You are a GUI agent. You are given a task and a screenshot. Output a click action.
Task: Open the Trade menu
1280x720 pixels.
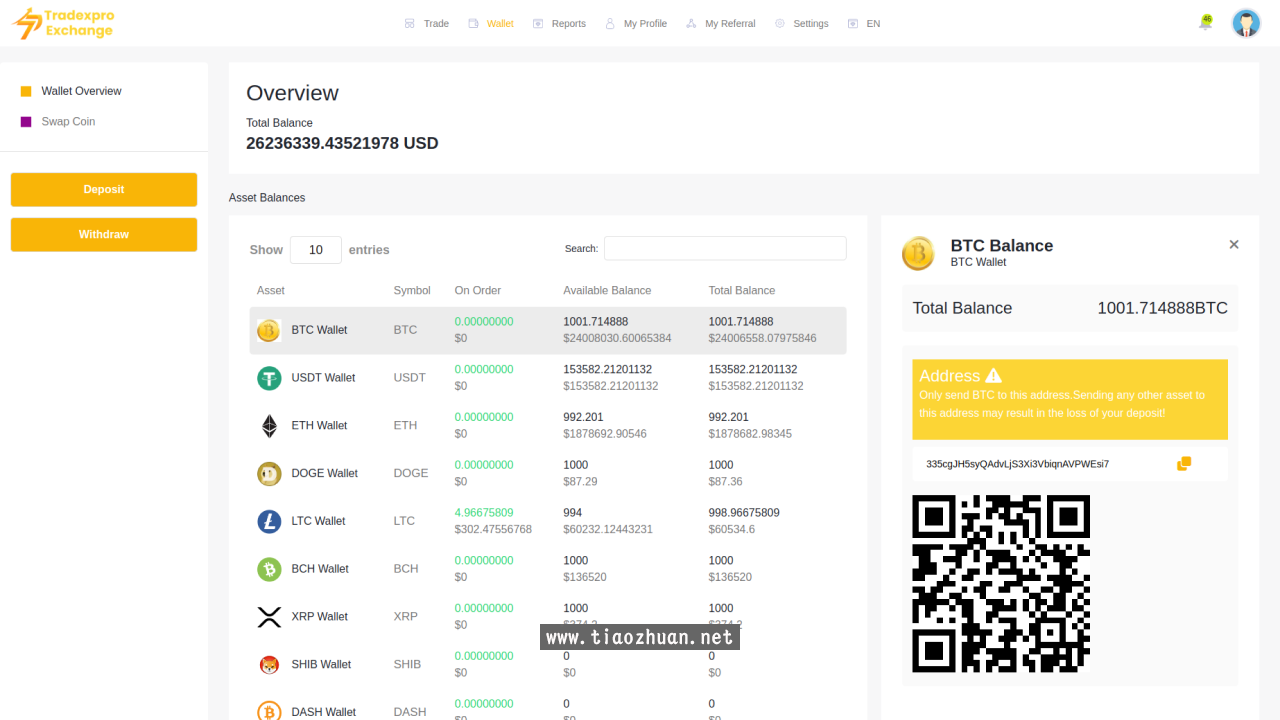[x=427, y=24]
